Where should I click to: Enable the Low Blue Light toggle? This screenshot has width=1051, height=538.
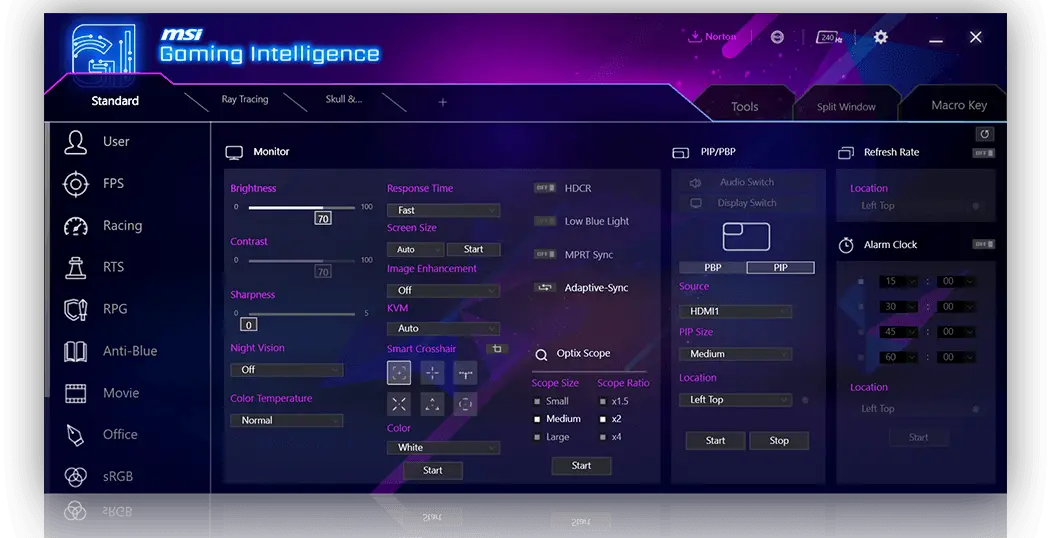click(545, 221)
